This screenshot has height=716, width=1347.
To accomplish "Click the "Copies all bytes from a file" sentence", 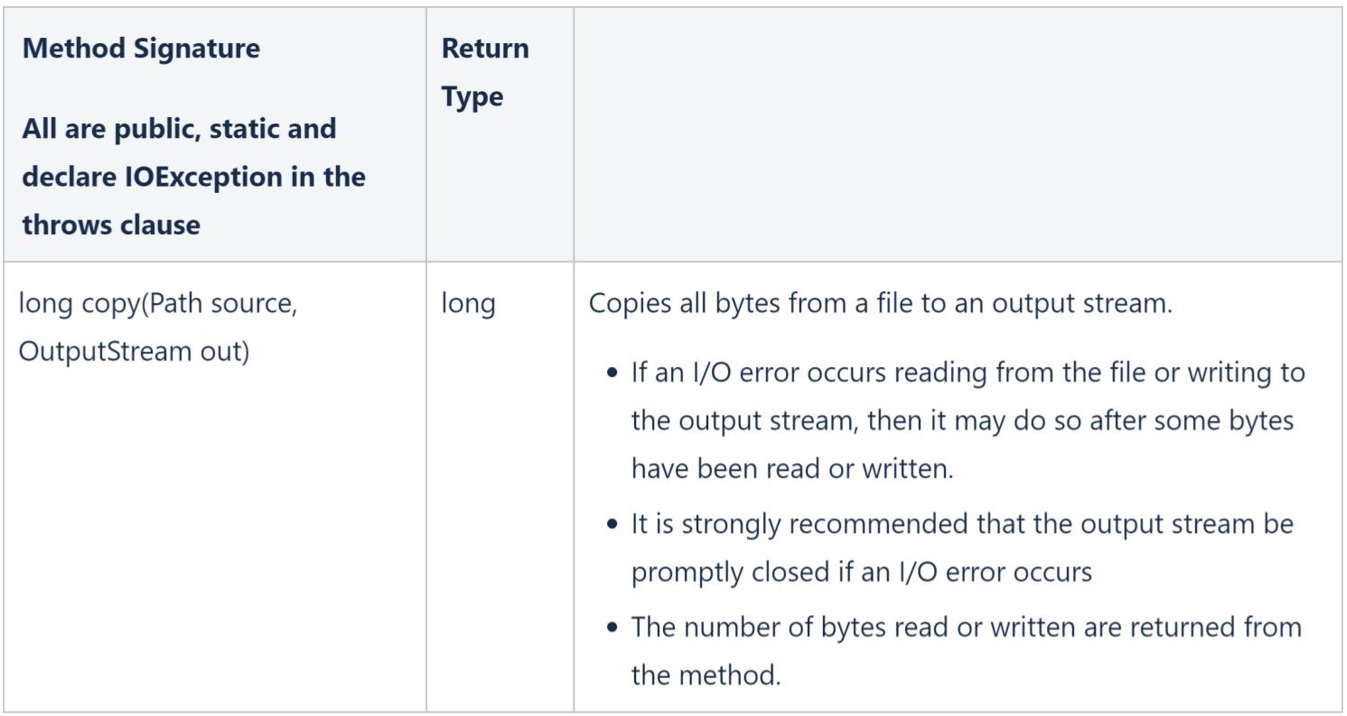I will [x=880, y=303].
